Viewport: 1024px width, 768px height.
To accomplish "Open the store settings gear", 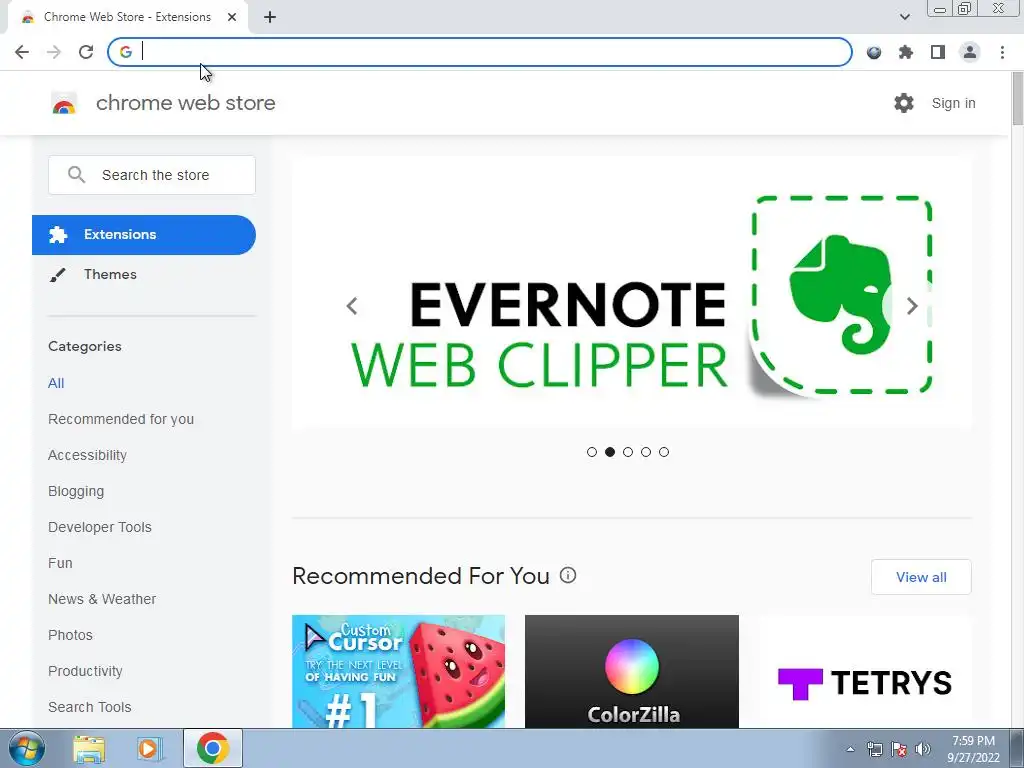I will point(904,103).
